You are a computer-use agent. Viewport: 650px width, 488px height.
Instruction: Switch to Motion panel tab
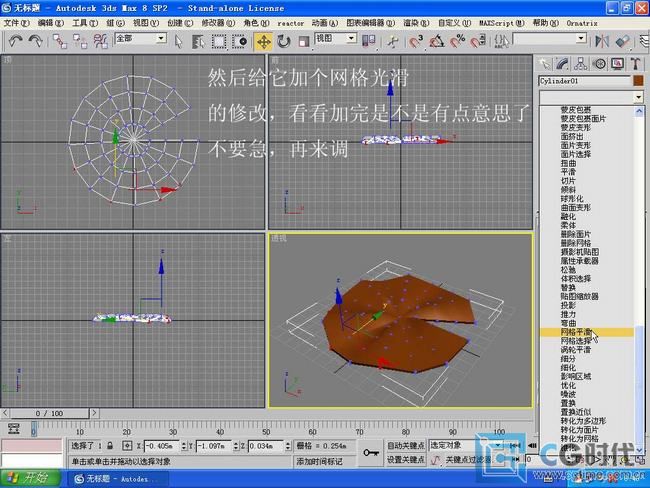(599, 64)
